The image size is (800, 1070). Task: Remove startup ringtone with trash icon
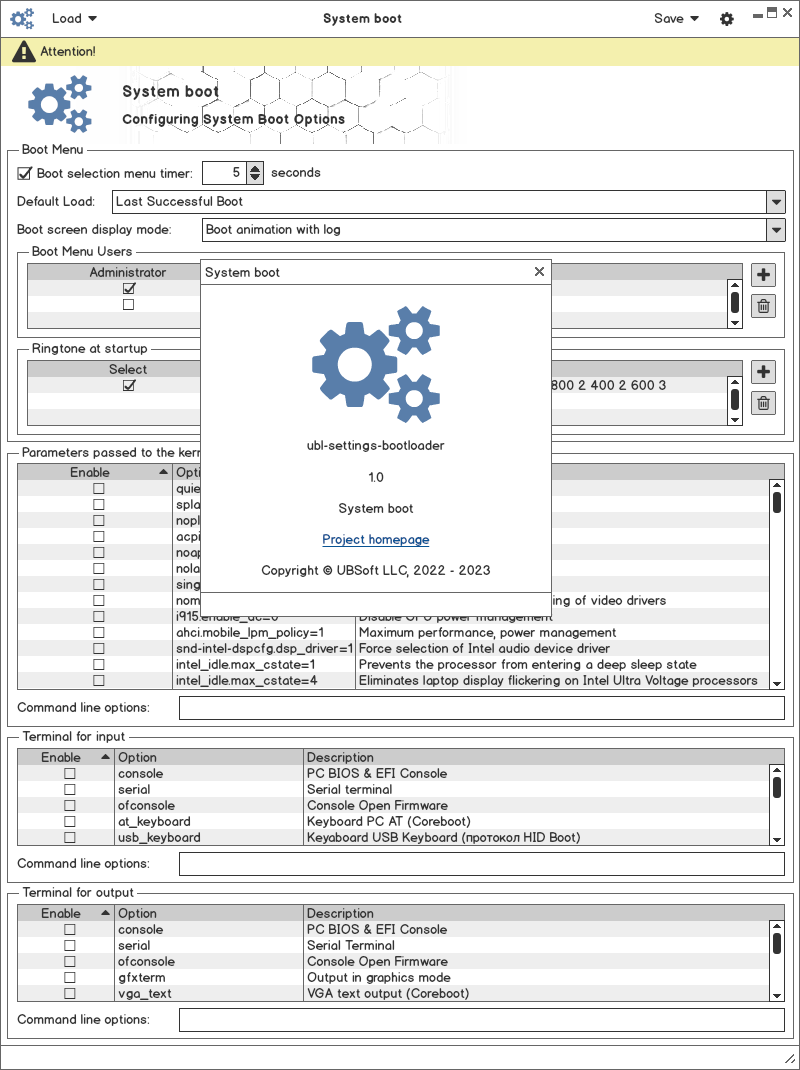(x=763, y=403)
